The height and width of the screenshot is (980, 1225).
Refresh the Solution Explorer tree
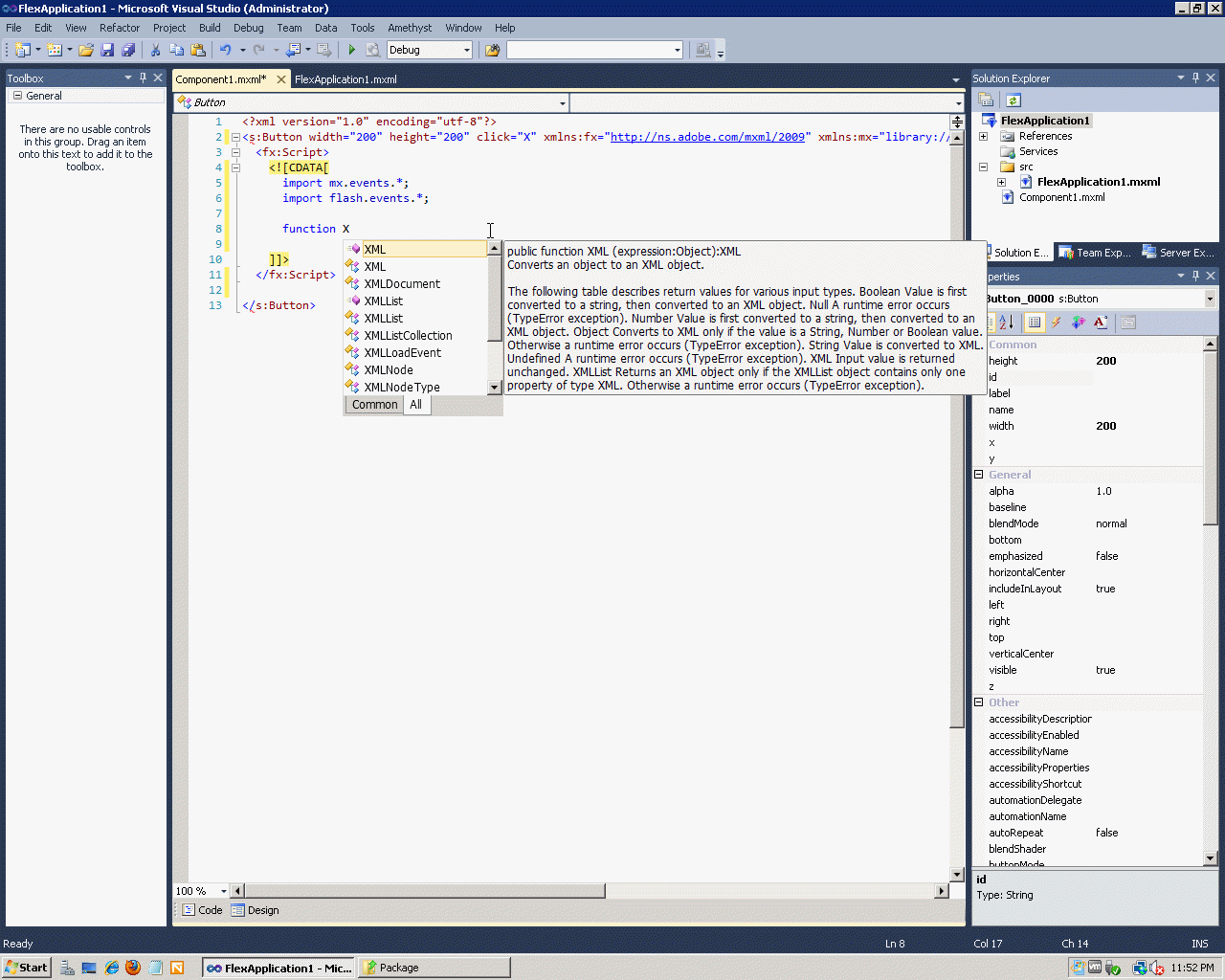(1013, 100)
